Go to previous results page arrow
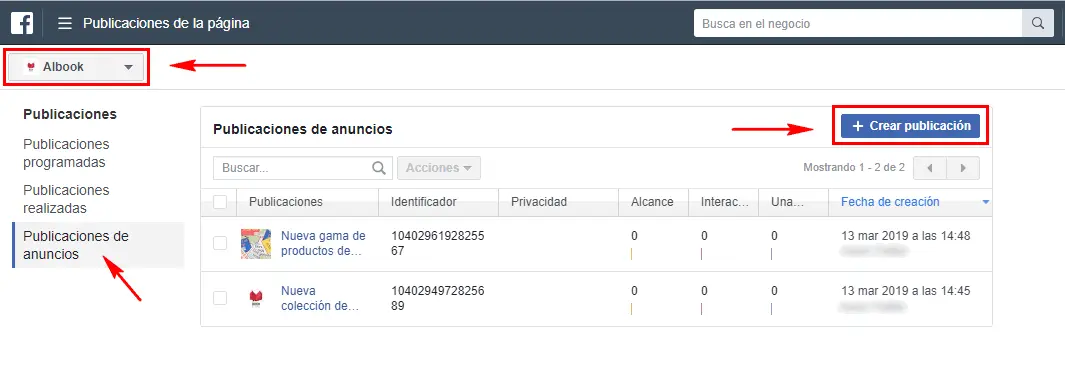 [930, 168]
